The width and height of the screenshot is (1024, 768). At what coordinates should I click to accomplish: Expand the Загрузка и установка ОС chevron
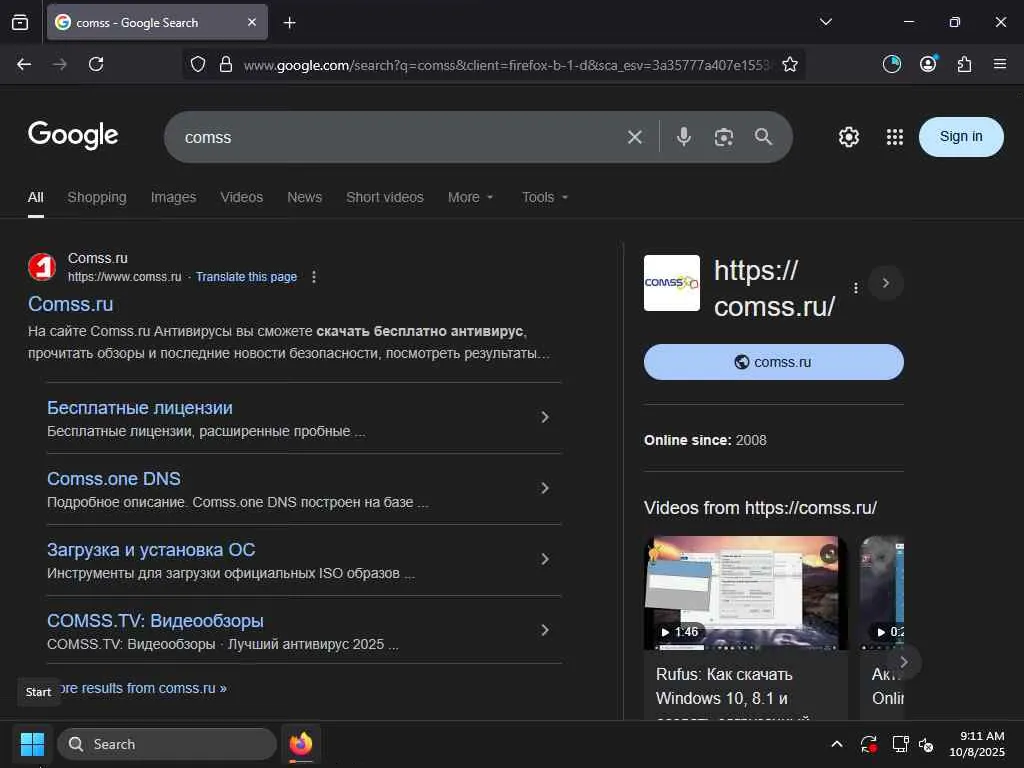(x=545, y=560)
